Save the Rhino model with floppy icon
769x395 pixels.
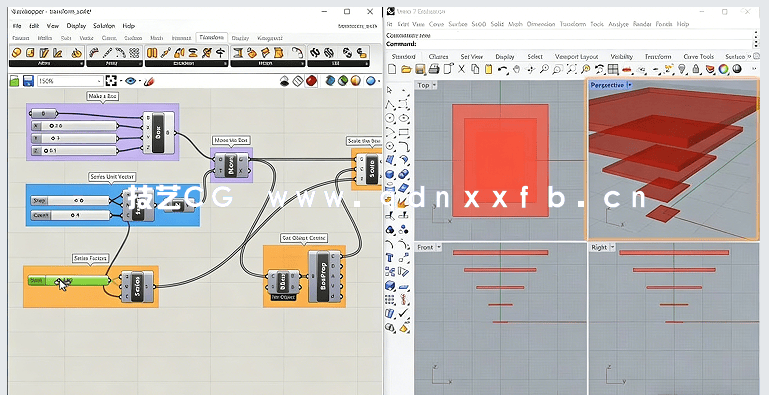pyautogui.click(x=420, y=69)
